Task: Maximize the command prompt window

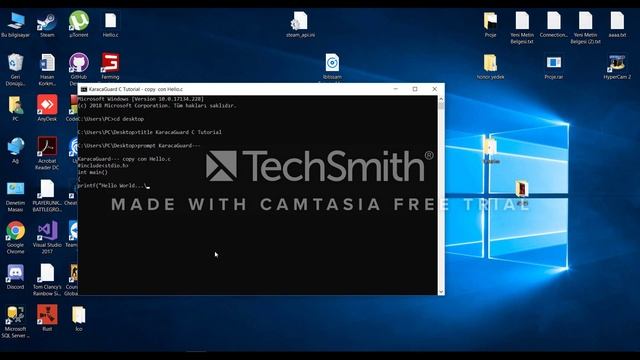Action: (415, 89)
